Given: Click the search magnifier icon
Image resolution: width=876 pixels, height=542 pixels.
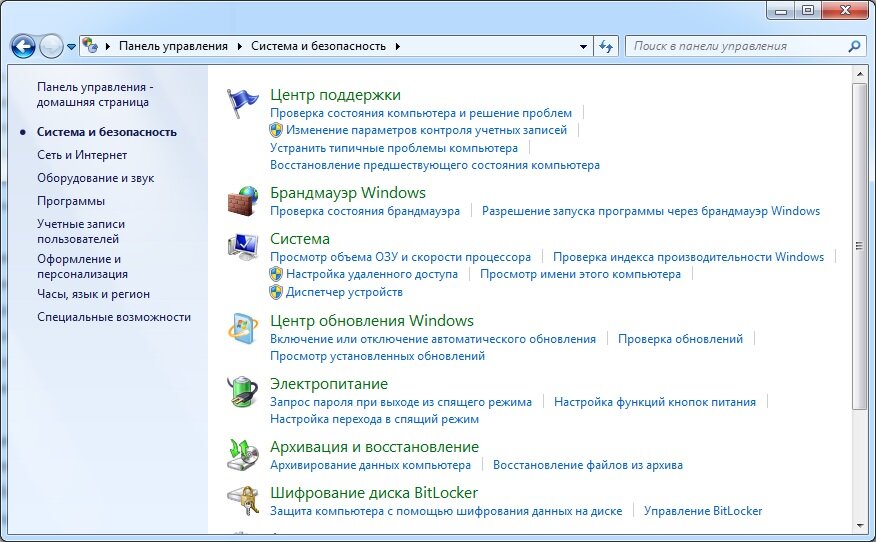Looking at the screenshot, I should 854,46.
